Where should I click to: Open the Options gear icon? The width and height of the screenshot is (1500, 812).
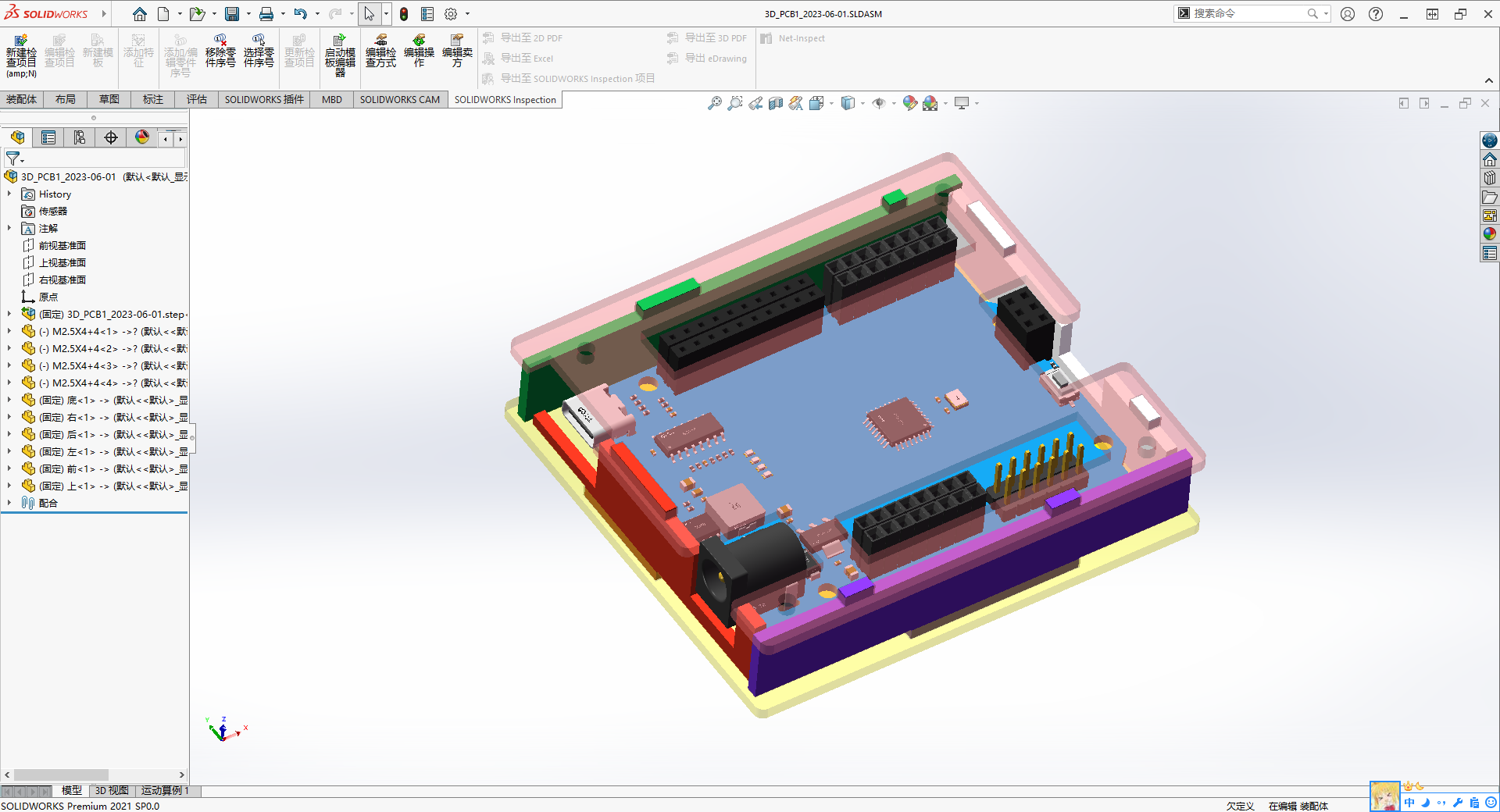[x=451, y=14]
